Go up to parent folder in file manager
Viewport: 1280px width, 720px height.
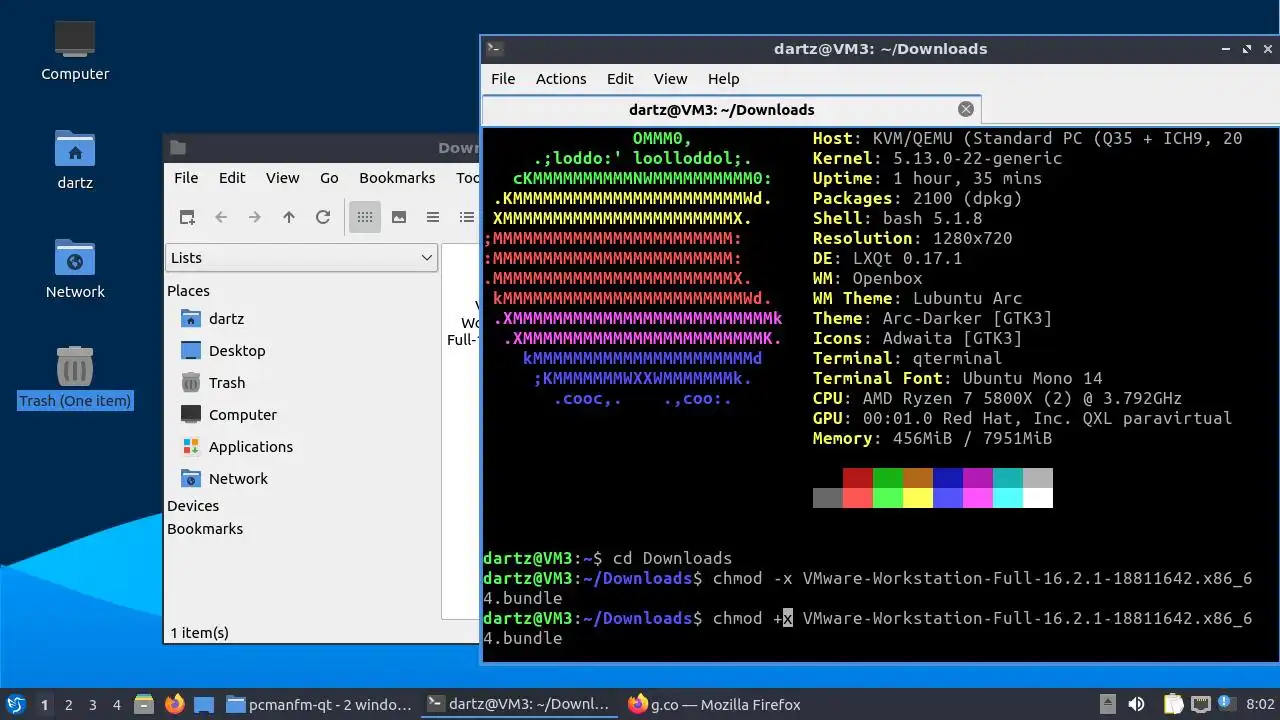click(x=289, y=217)
